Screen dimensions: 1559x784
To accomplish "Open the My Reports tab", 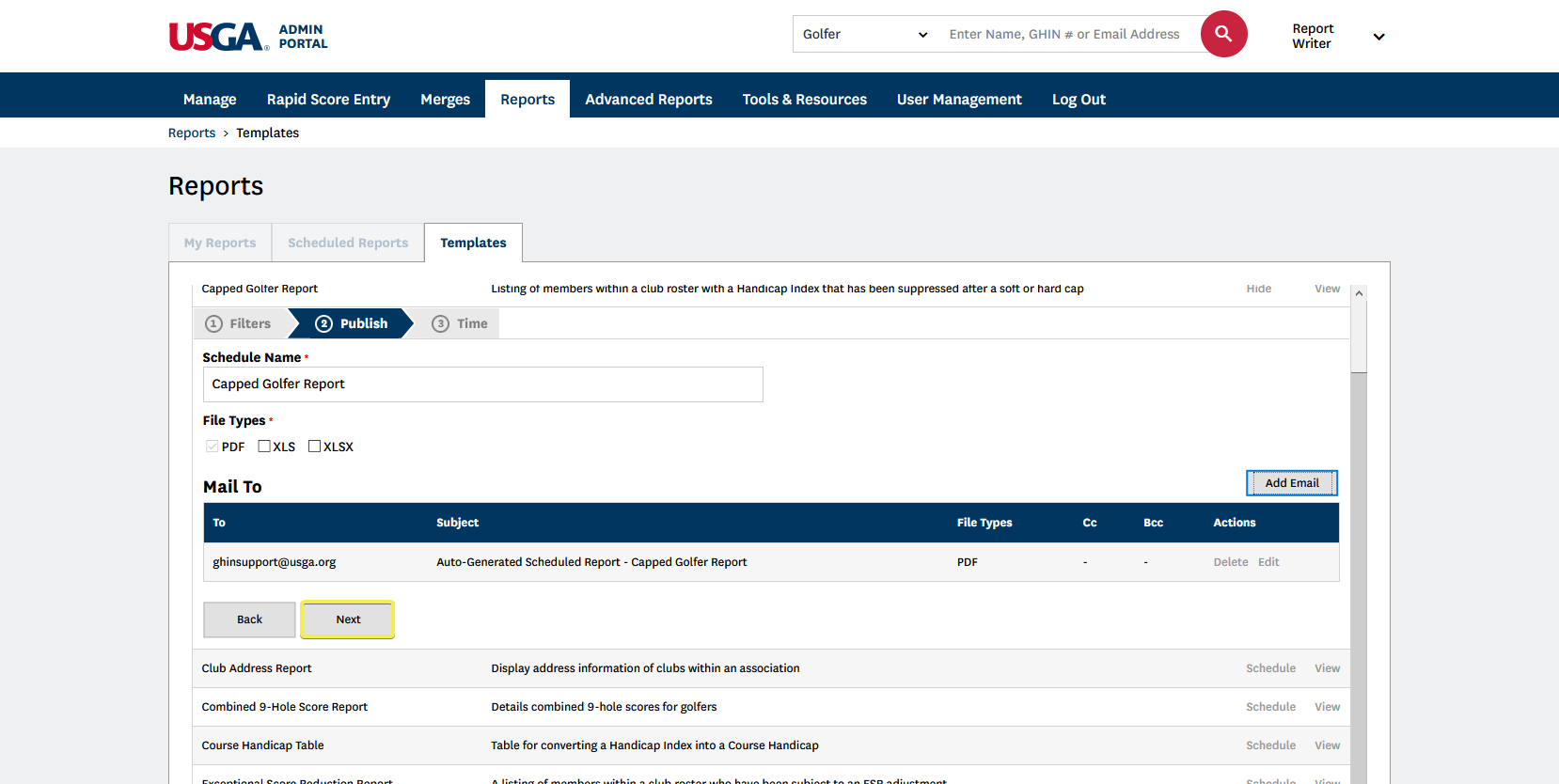I will tap(220, 243).
